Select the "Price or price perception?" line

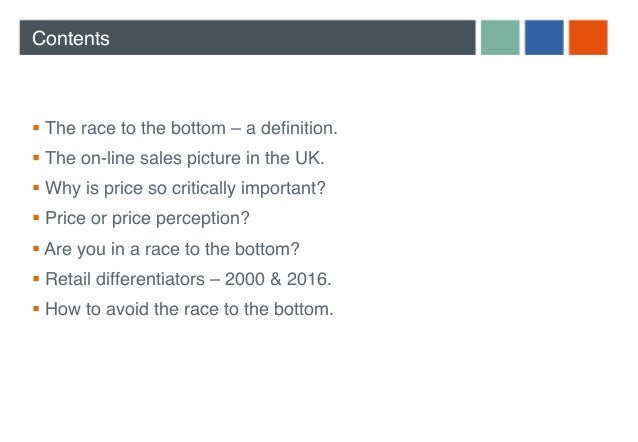point(147,218)
